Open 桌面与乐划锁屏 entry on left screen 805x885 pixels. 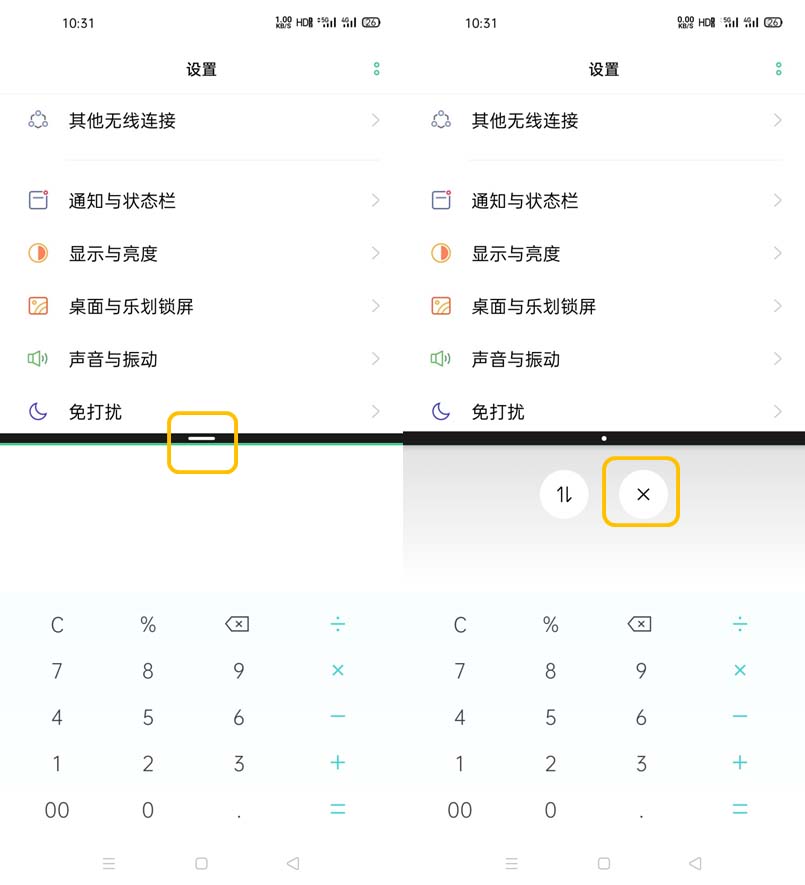(202, 306)
